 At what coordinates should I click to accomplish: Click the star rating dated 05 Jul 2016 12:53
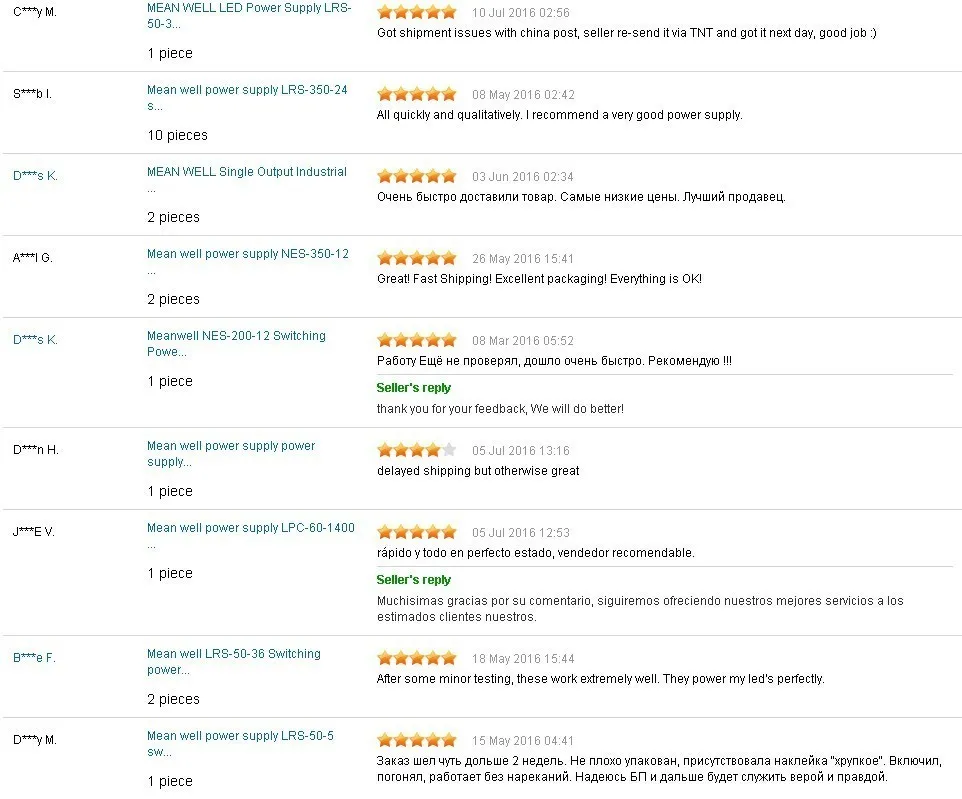point(416,533)
